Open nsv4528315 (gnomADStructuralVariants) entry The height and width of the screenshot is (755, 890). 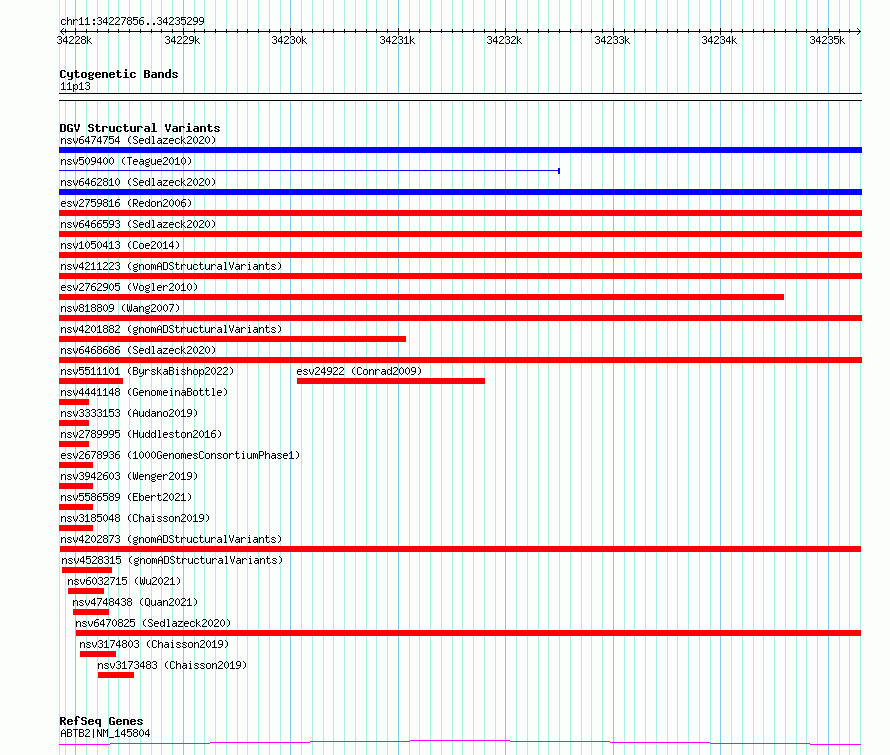point(172,560)
